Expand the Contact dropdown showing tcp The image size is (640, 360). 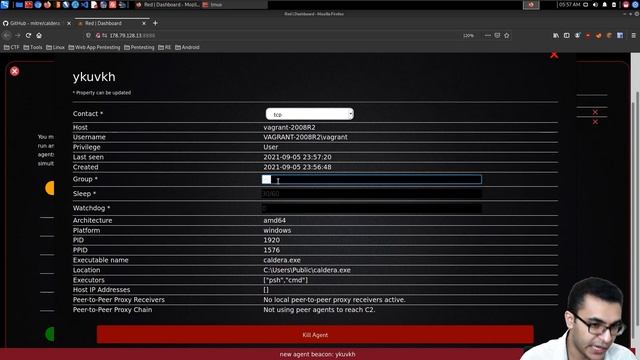pos(309,114)
